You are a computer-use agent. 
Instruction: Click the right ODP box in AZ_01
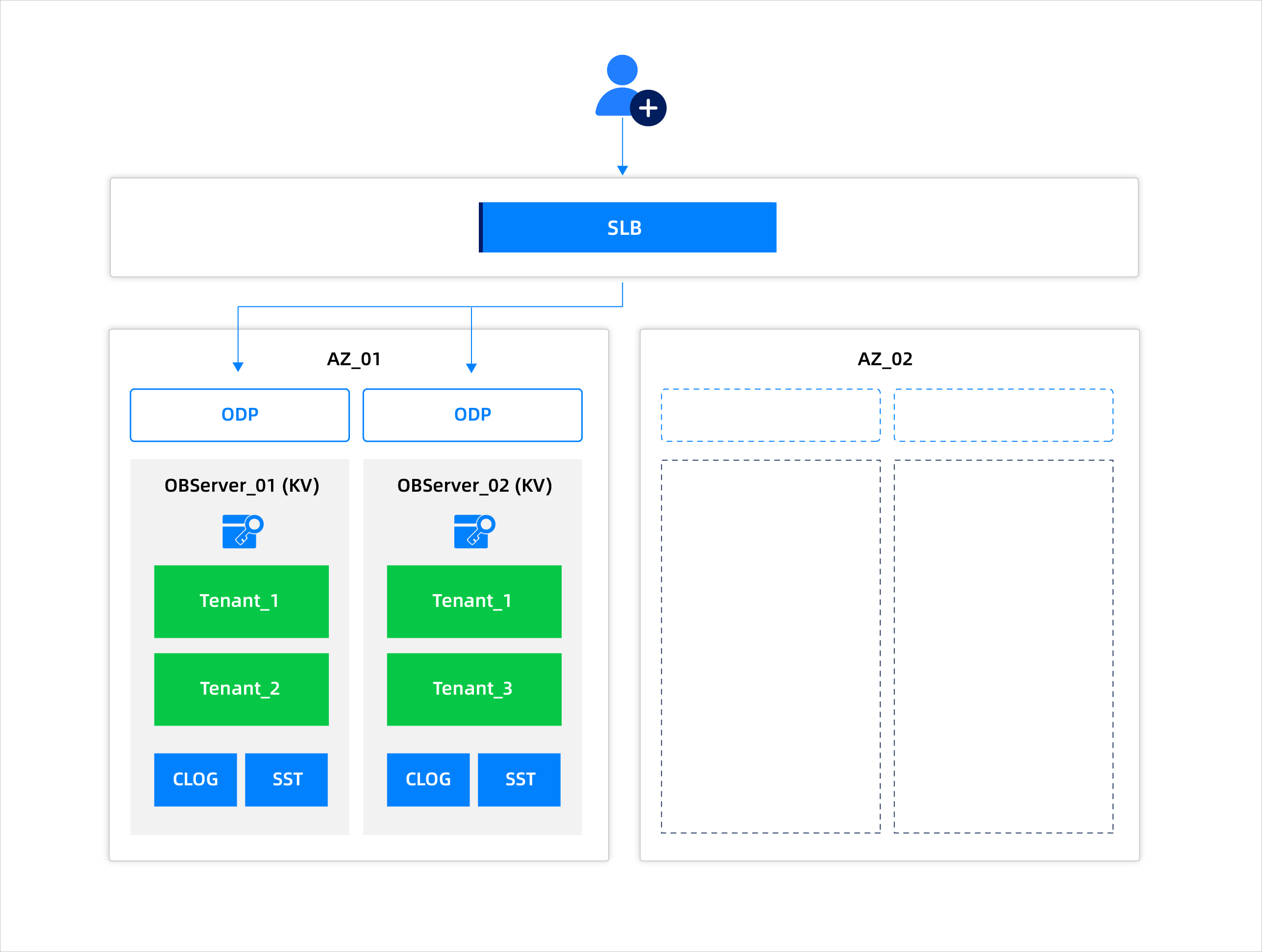[x=472, y=415]
